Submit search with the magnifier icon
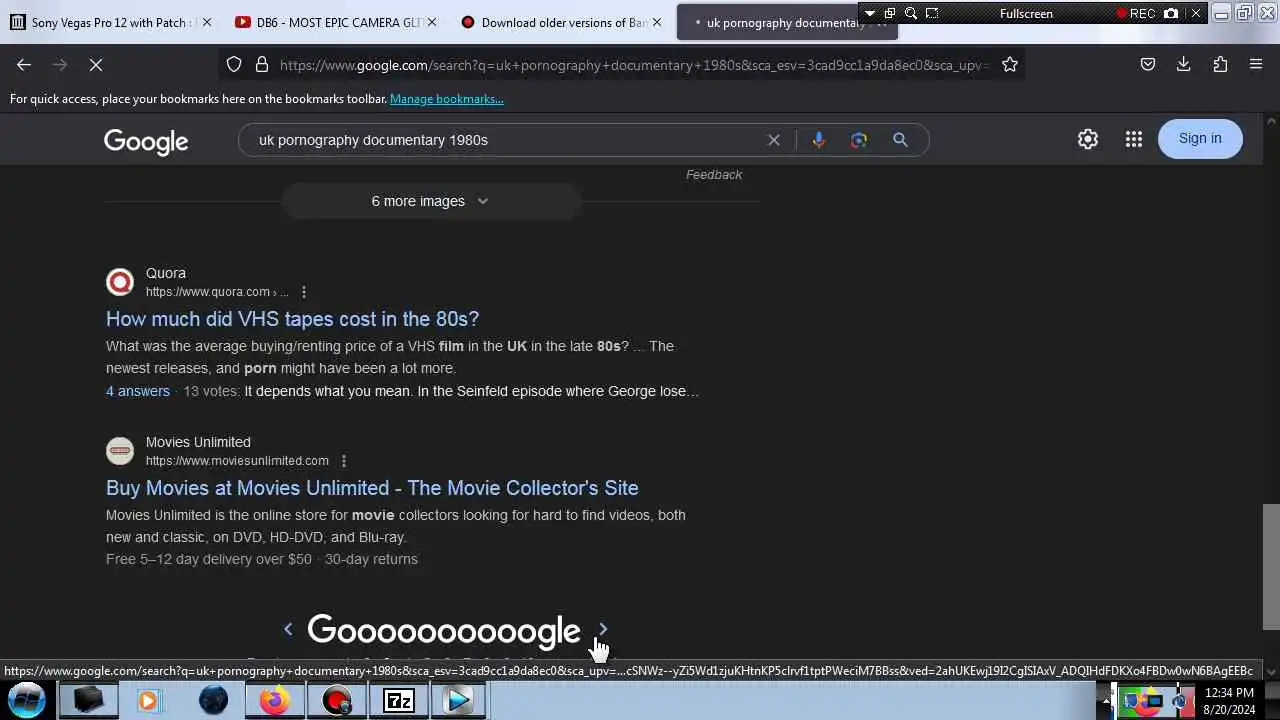 pos(900,140)
